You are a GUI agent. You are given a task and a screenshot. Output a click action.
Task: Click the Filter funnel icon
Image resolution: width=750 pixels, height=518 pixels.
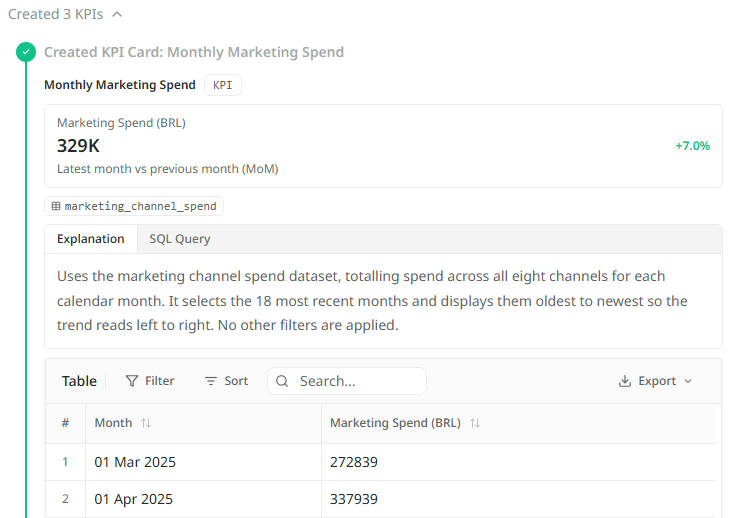click(x=132, y=381)
